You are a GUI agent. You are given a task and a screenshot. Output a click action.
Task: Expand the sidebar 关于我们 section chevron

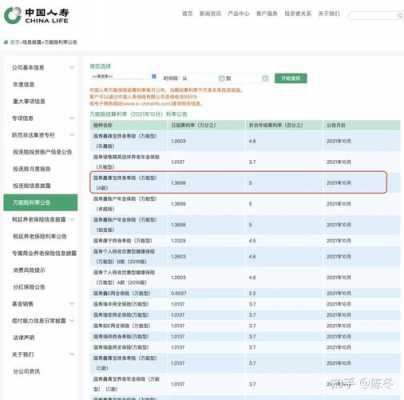tap(72, 354)
